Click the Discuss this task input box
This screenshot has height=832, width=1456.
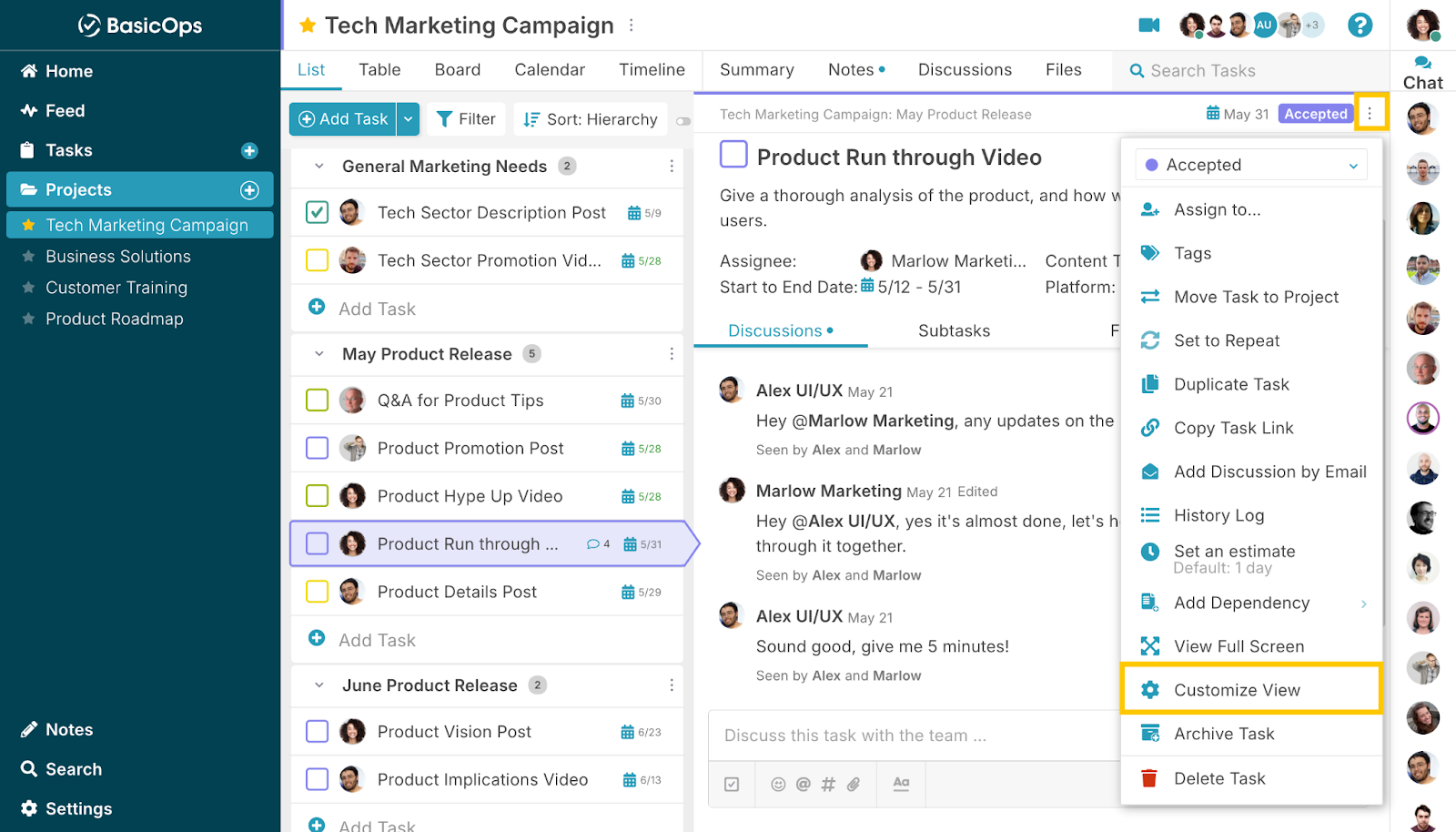coord(915,736)
